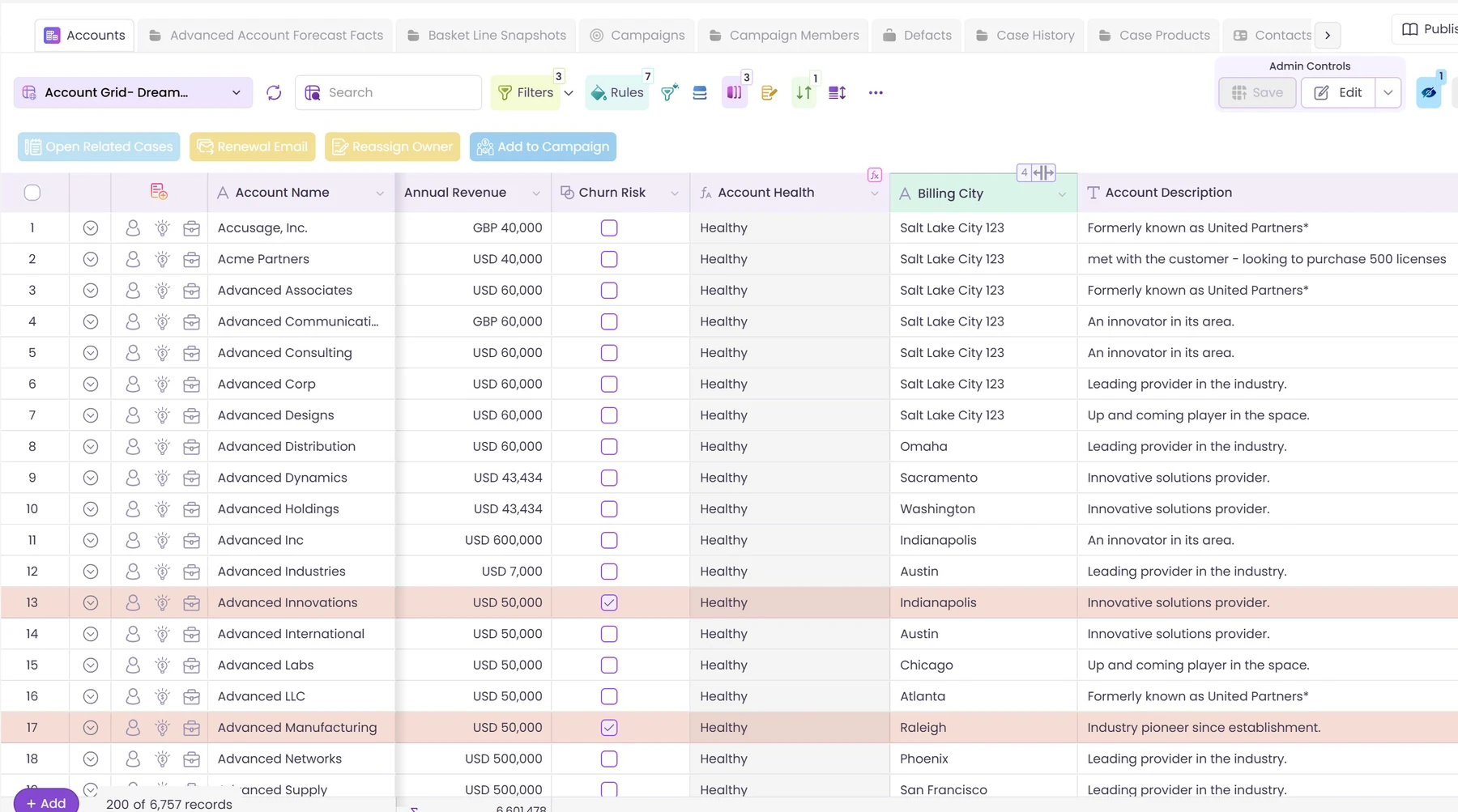Screen dimensions: 1458x812
Task: Click the Renewal Email button
Action: (x=253, y=147)
